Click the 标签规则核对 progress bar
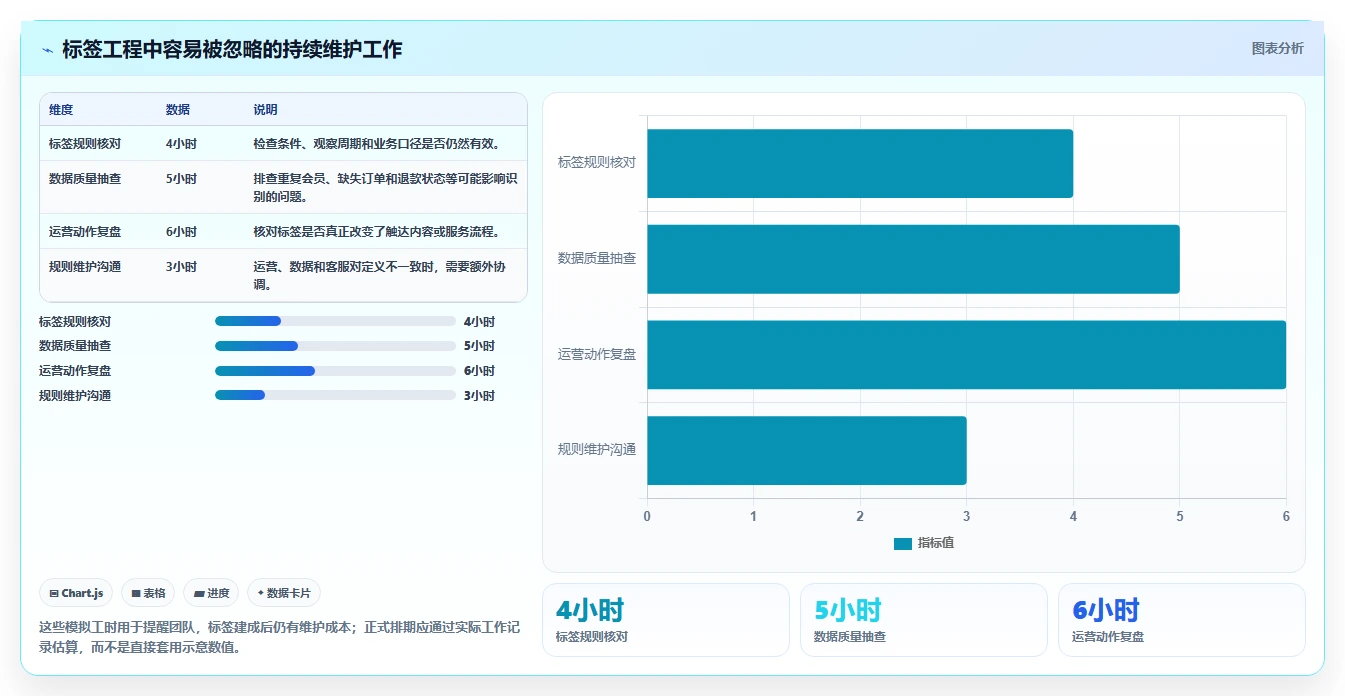 (x=335, y=321)
